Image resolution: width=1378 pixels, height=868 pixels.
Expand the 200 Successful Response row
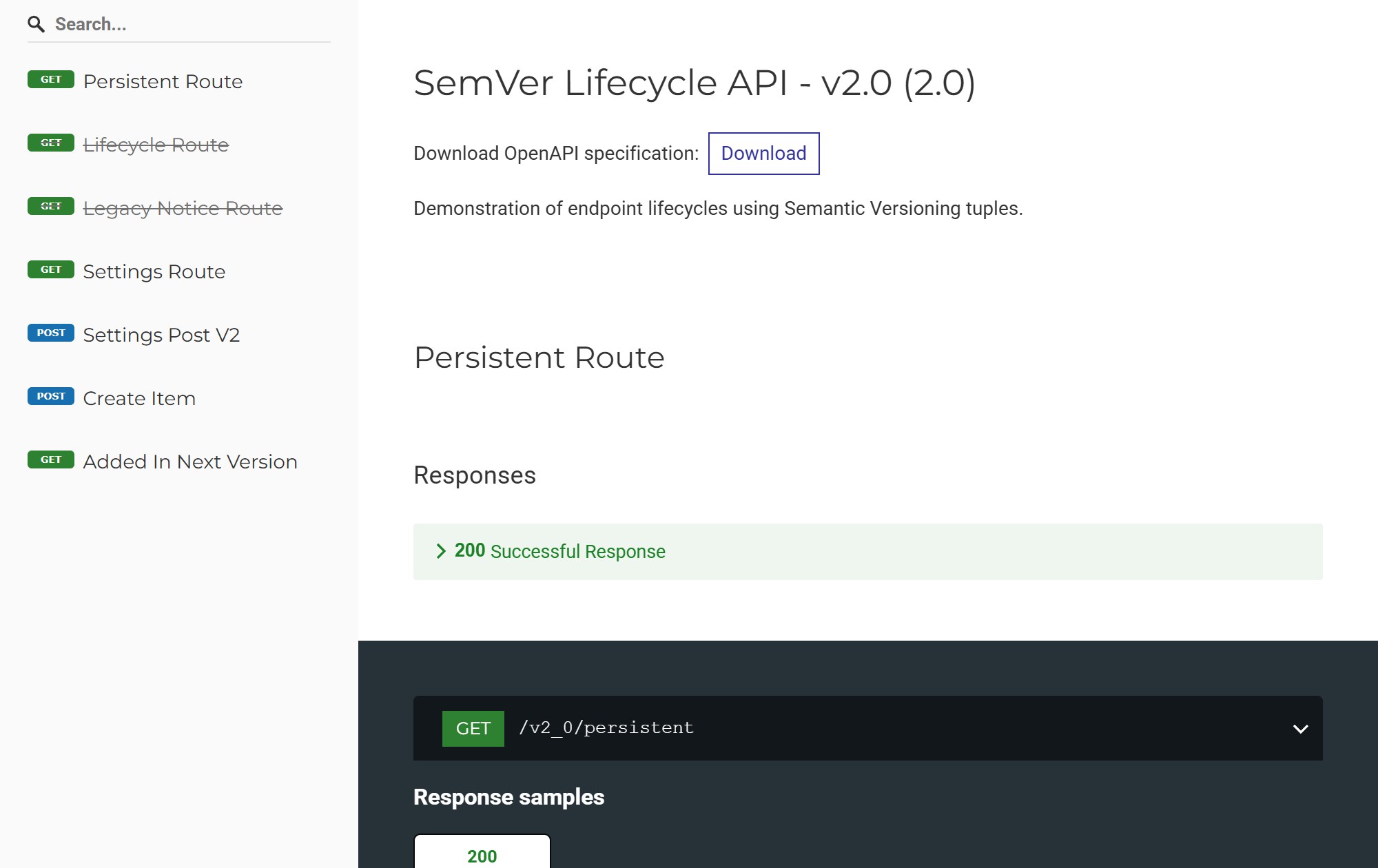pos(867,552)
